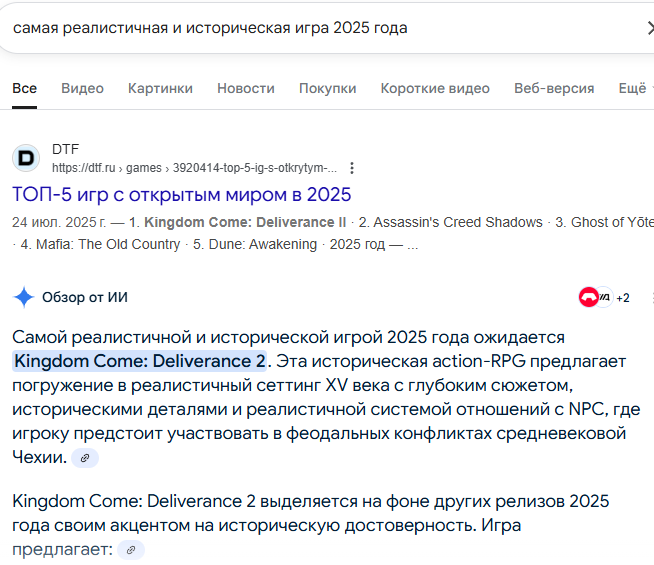Viewport: 654px width, 565px height.
Task: Click the dtf.ru URL breadcrumb
Action: 194,168
